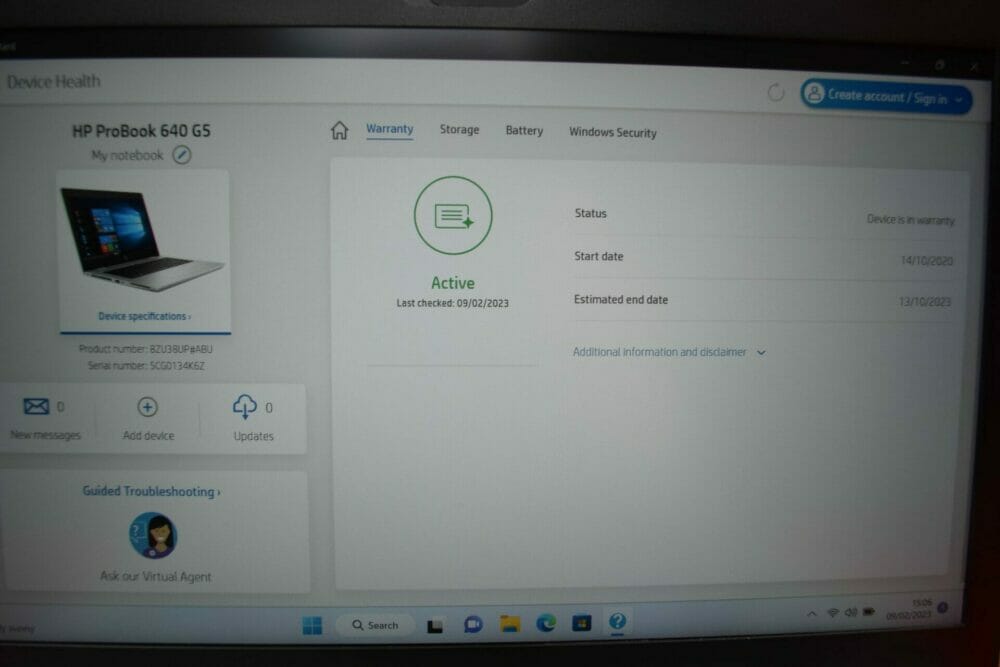Launch Microsoft Edge from the taskbar

coord(546,622)
